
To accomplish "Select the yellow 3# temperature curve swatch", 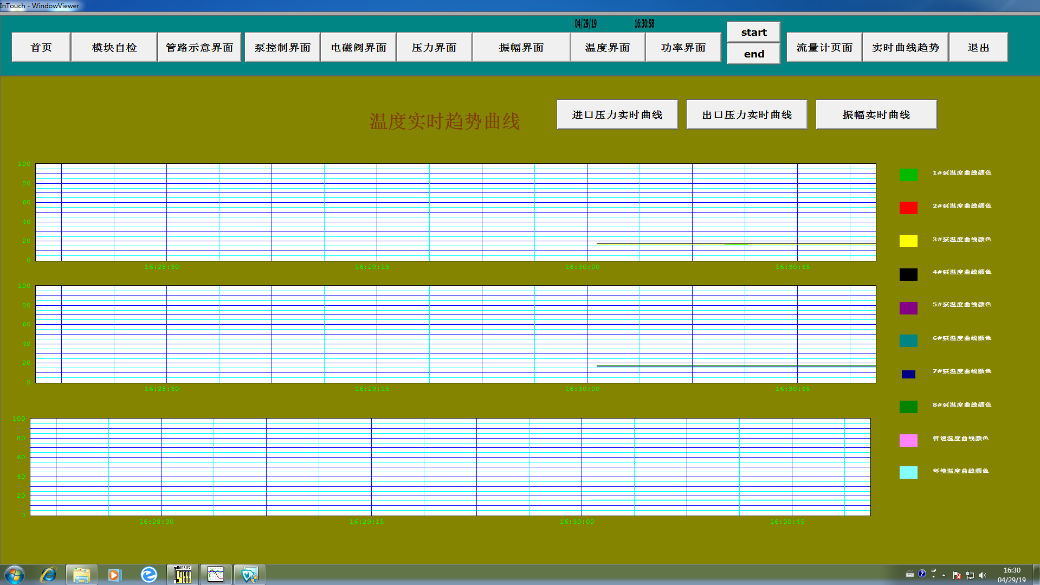I will 908,241.
